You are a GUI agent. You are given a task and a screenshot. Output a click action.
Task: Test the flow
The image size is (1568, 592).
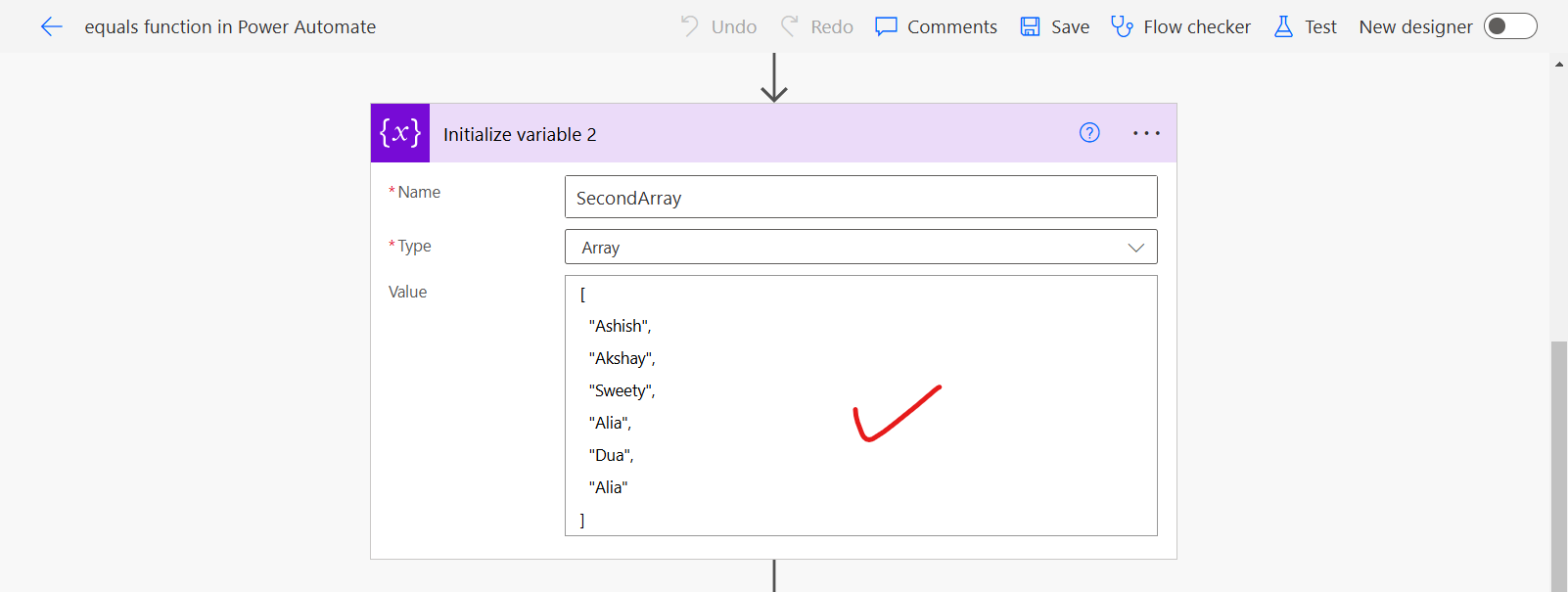tap(1305, 27)
